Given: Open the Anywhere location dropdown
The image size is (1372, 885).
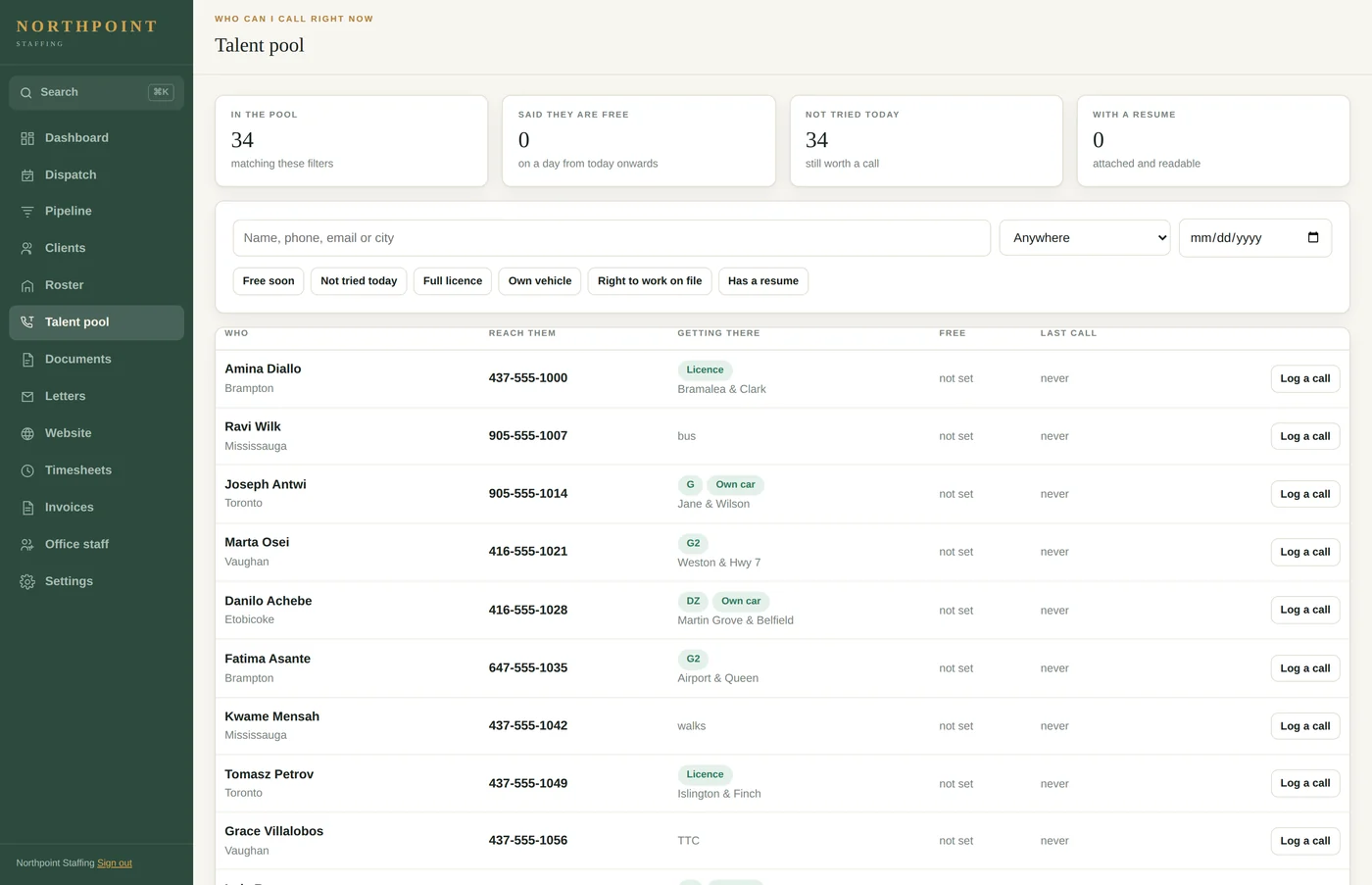Looking at the screenshot, I should tap(1085, 238).
